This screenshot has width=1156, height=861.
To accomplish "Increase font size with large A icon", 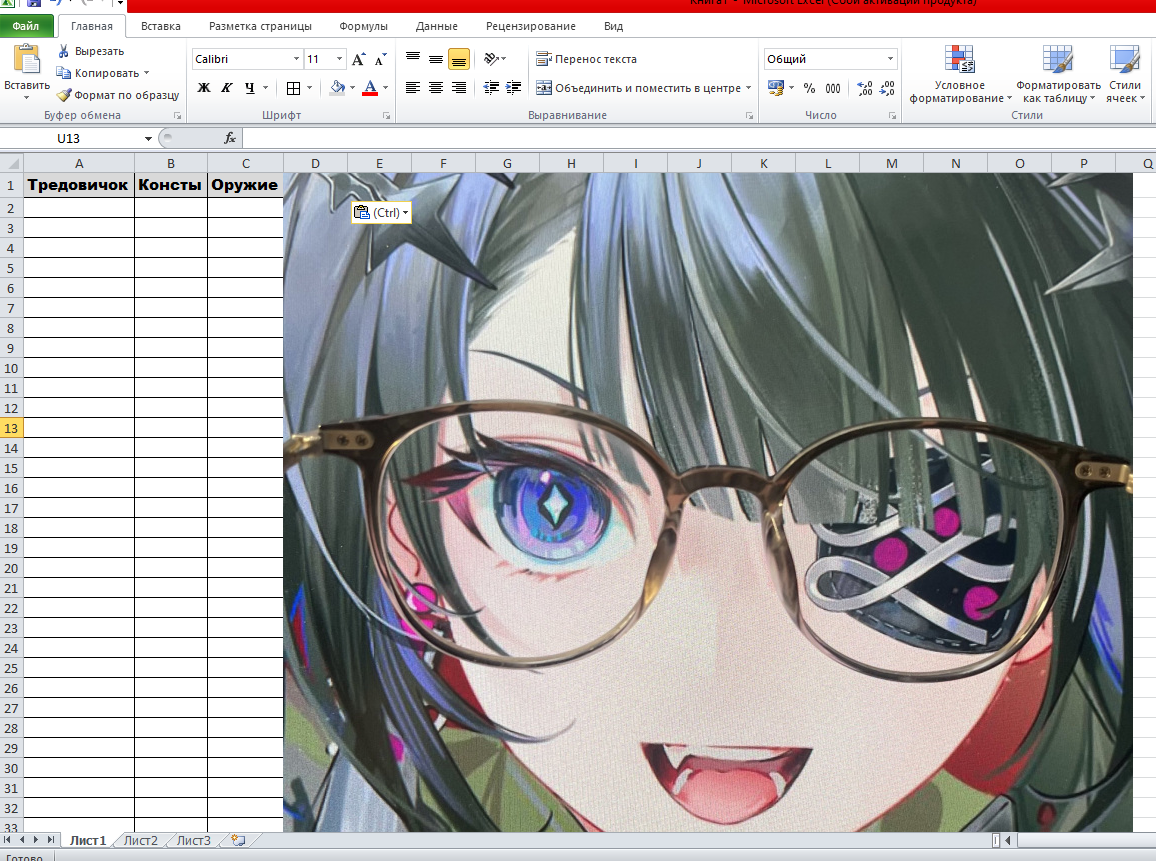I will point(359,60).
